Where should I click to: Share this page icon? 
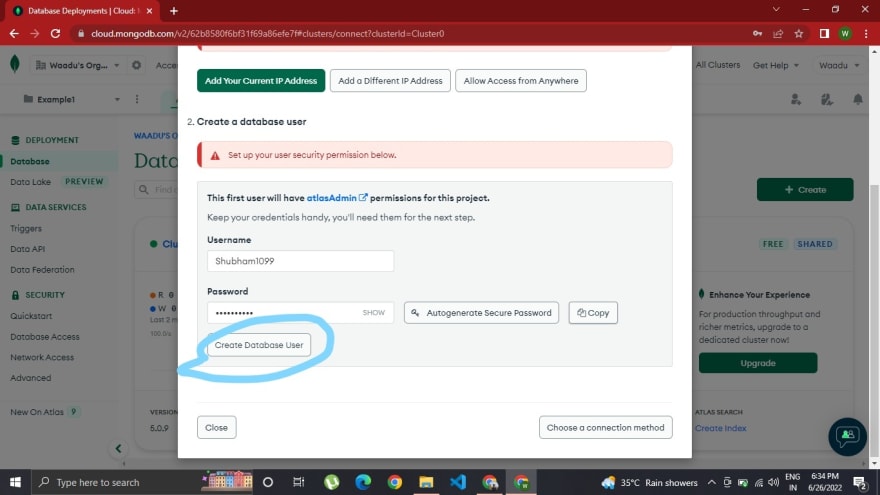coord(778,34)
